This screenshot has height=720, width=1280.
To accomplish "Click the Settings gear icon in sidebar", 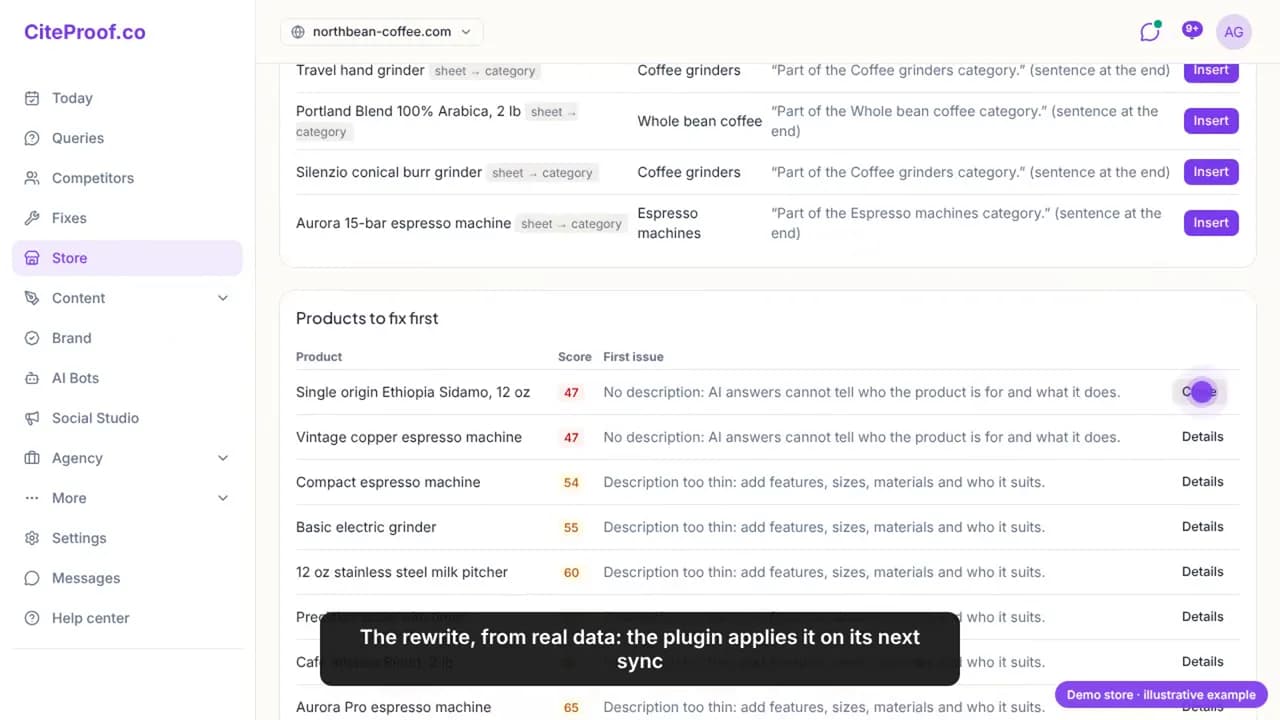I will (x=32, y=538).
